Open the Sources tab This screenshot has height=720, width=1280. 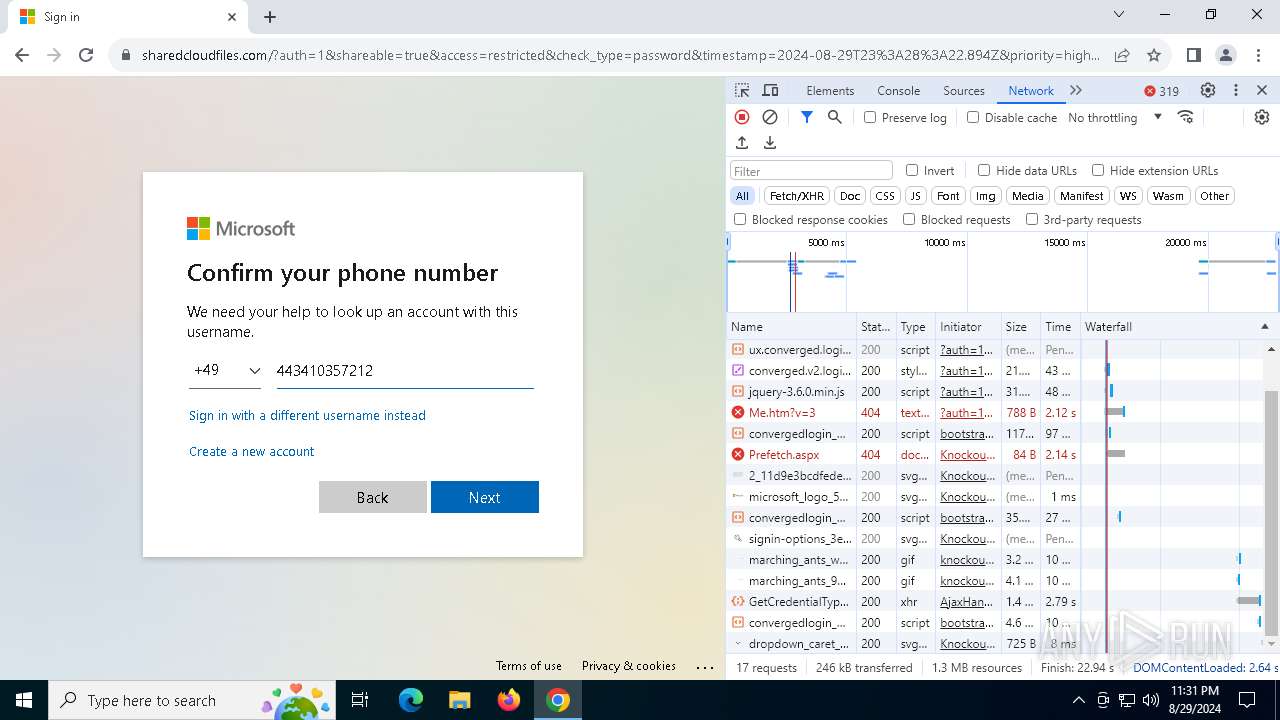pyautogui.click(x=964, y=90)
